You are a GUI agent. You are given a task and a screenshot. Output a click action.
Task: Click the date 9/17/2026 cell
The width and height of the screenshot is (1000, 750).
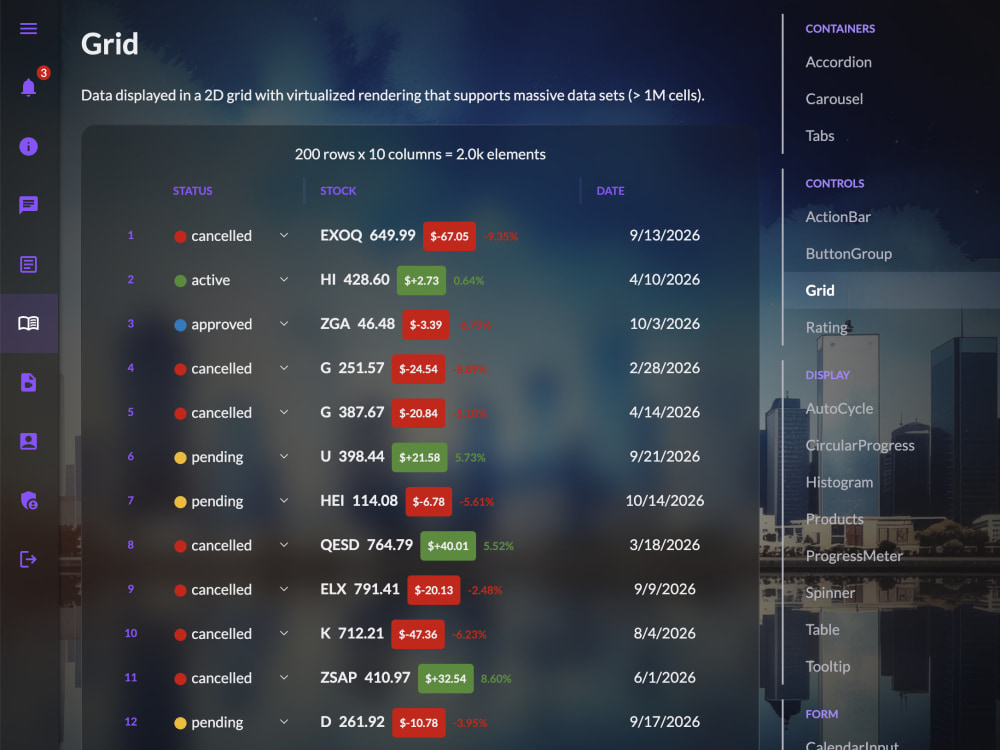coord(664,721)
